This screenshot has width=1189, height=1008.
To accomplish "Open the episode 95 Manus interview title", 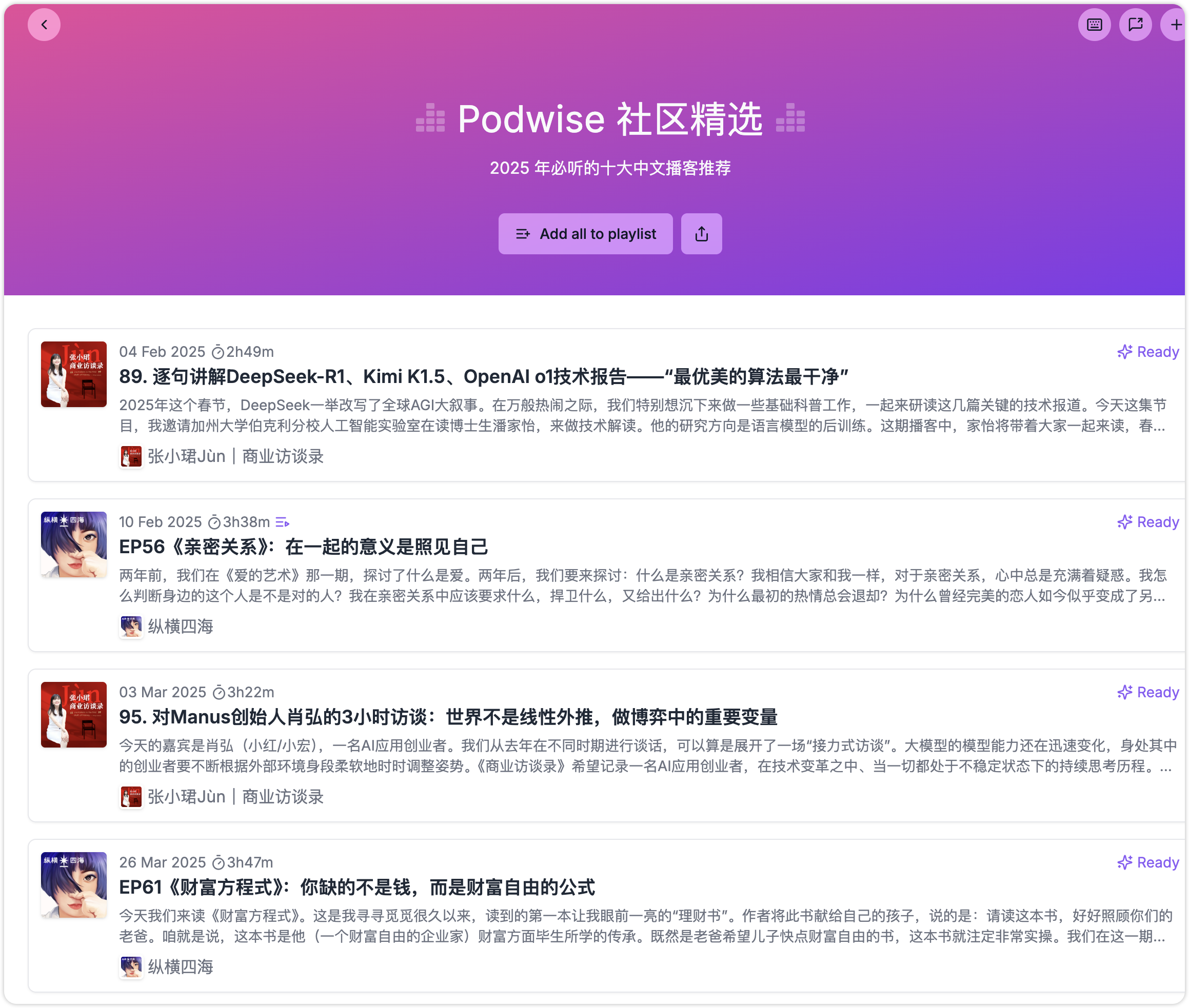I will pos(448,717).
